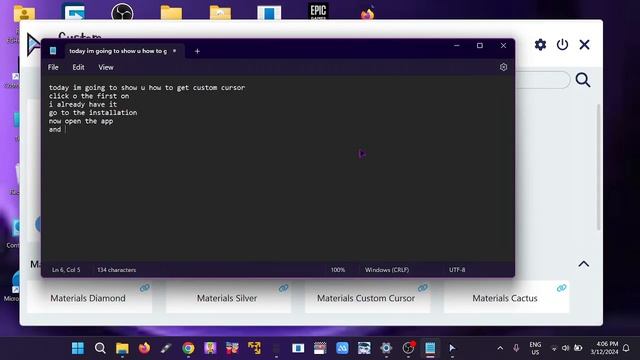This screenshot has width=640, height=360.
Task: Open link icon on Materials Cactus
Action: (x=562, y=288)
